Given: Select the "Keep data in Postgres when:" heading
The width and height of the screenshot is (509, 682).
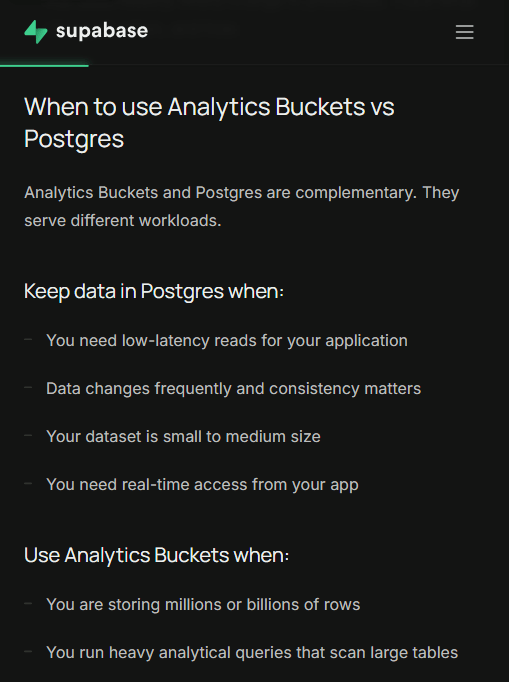Looking at the screenshot, I should click(154, 291).
